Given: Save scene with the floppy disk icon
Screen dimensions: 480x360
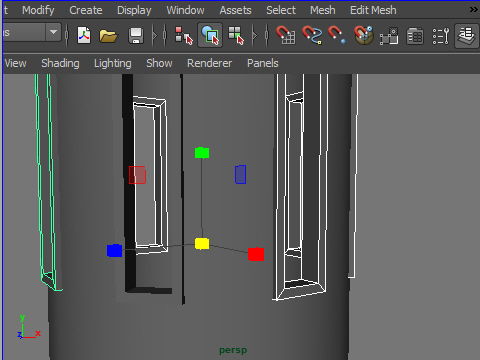Looking at the screenshot, I should 136,35.
